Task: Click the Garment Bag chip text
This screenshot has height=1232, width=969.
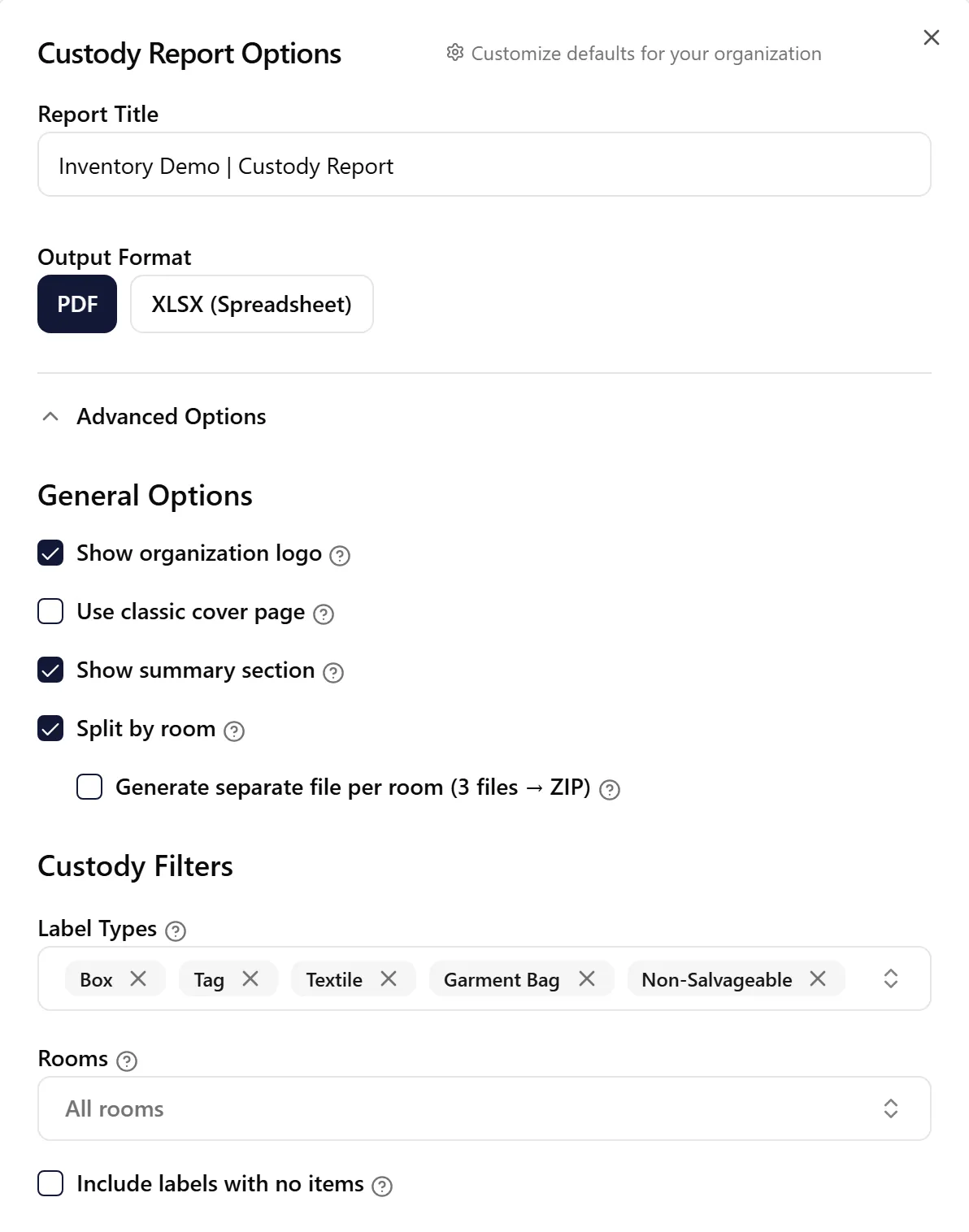Action: [x=502, y=980]
